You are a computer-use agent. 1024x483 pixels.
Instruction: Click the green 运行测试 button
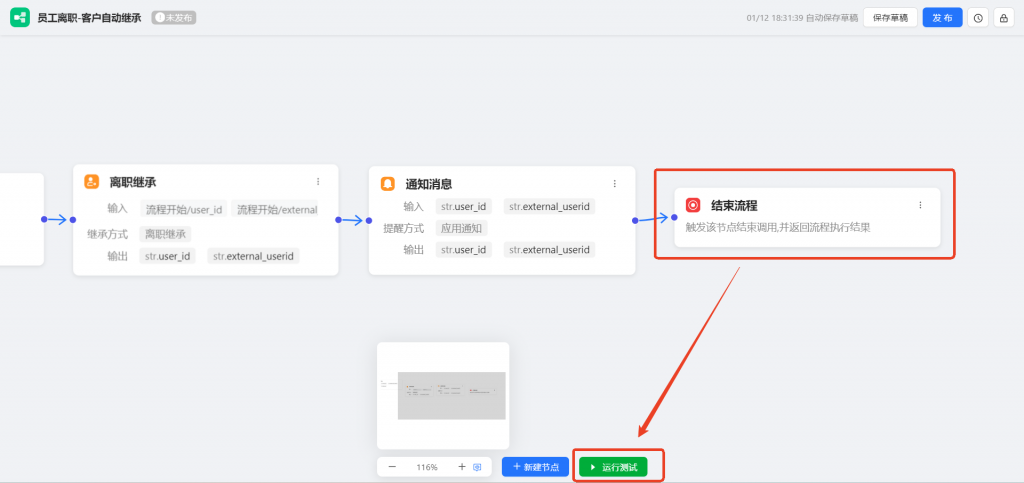(613, 467)
